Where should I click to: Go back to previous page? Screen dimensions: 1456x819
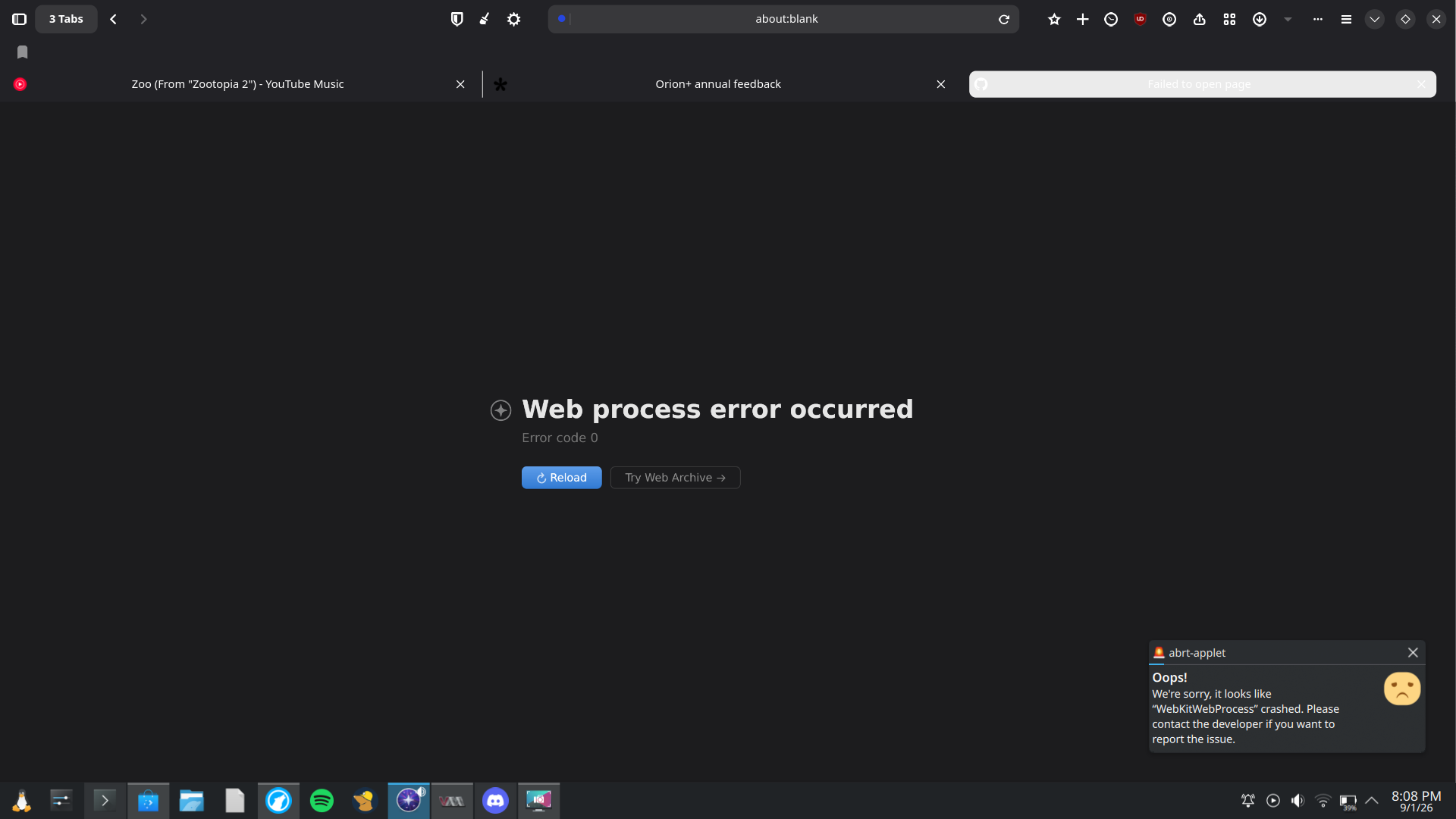pyautogui.click(x=114, y=19)
